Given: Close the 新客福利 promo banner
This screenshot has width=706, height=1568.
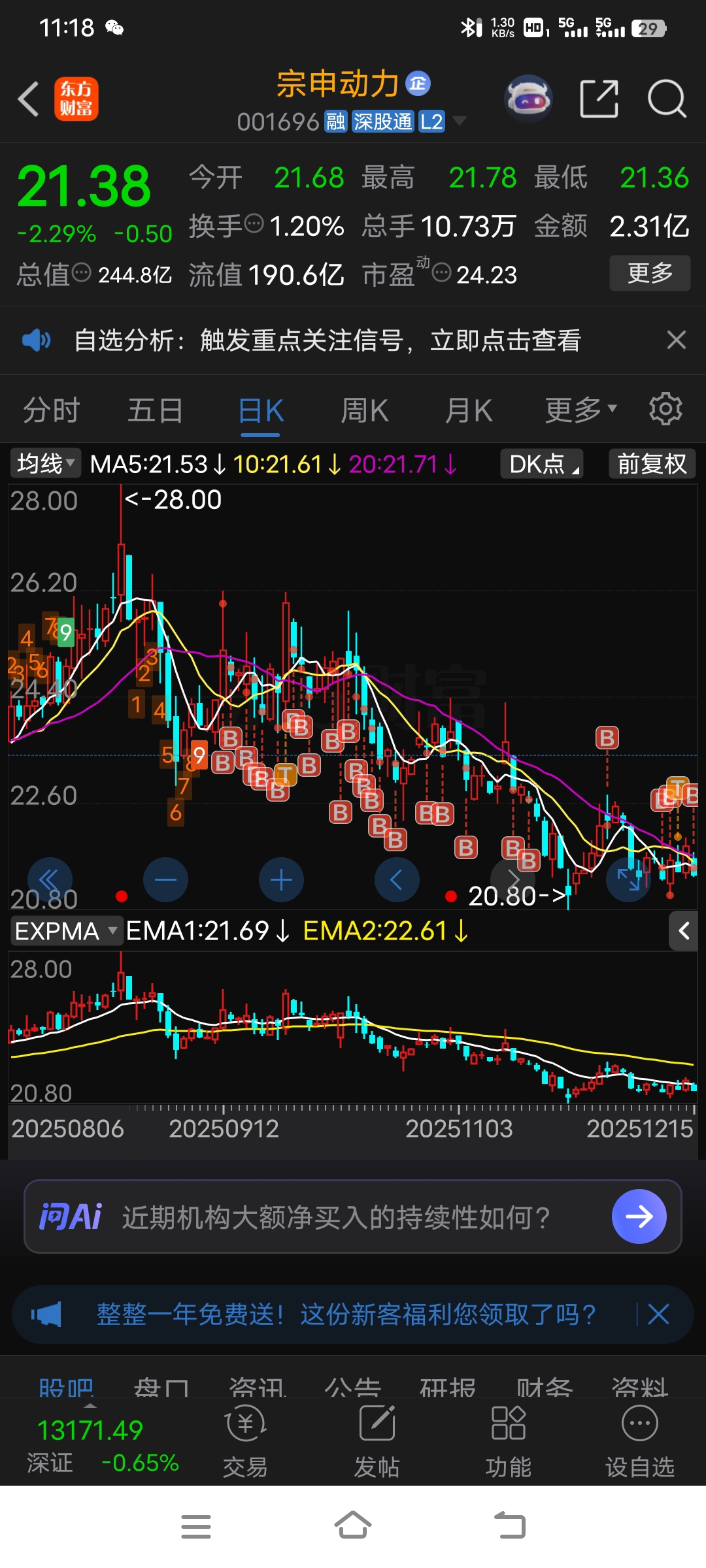Looking at the screenshot, I should point(659,1314).
